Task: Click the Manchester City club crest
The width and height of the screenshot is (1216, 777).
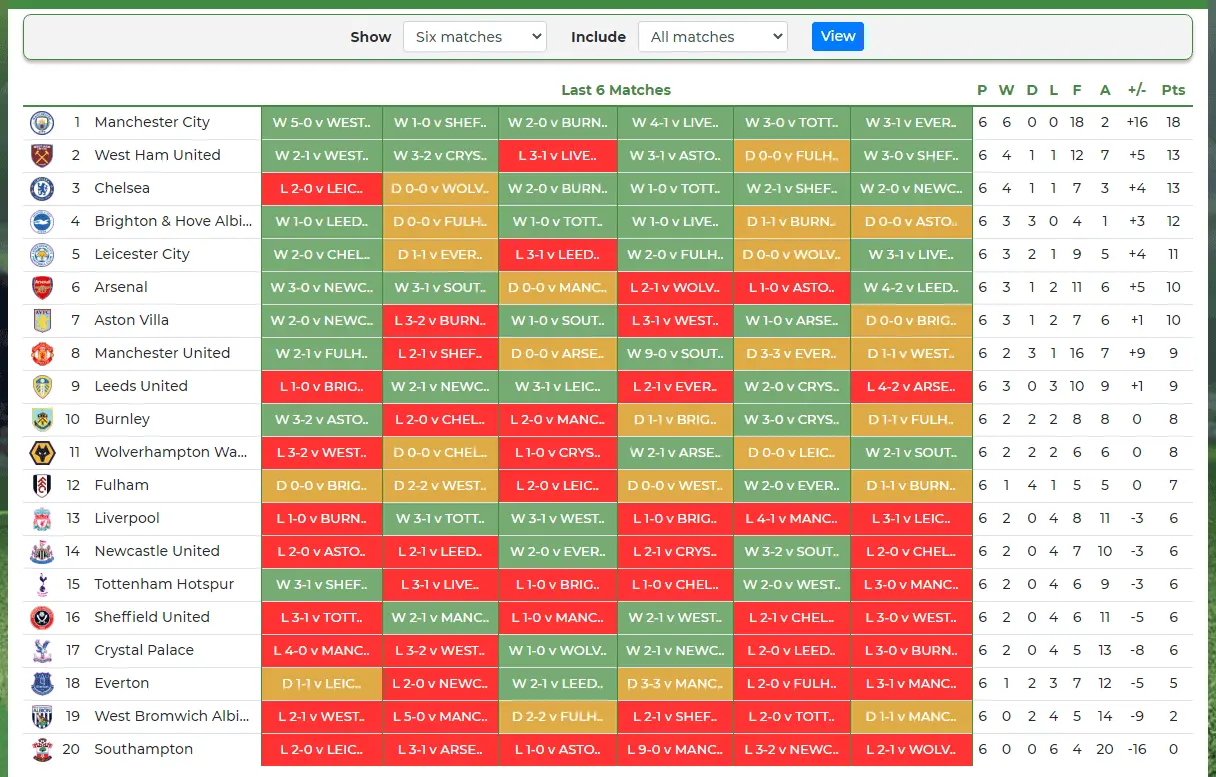Action: pyautogui.click(x=42, y=123)
